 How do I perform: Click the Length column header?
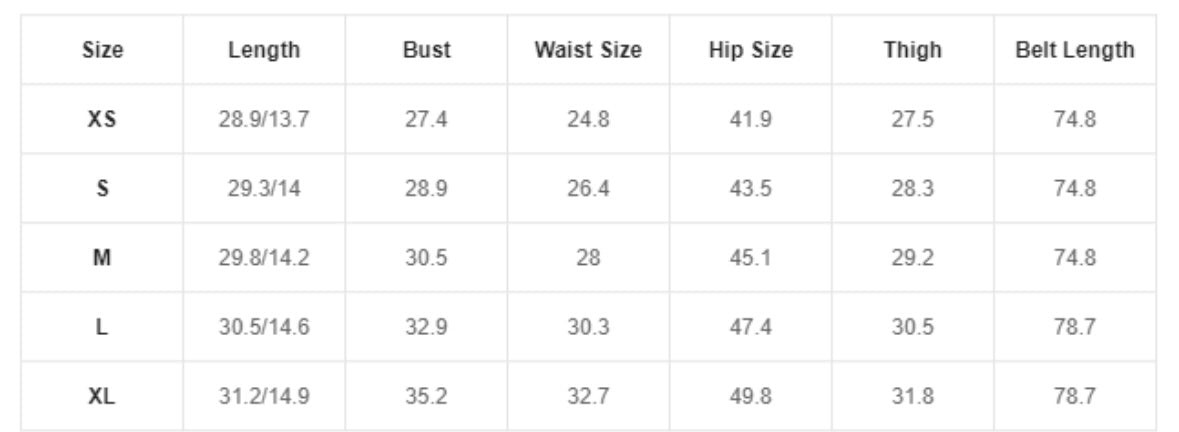click(264, 50)
